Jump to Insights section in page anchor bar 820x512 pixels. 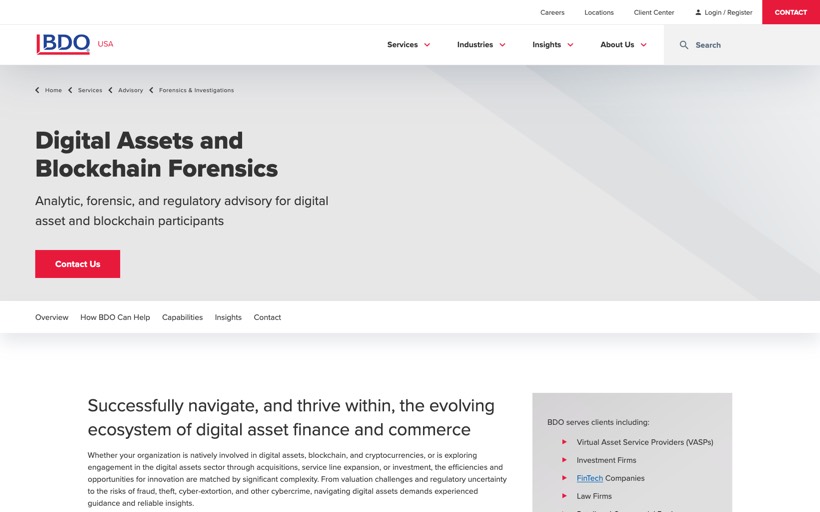(x=228, y=317)
